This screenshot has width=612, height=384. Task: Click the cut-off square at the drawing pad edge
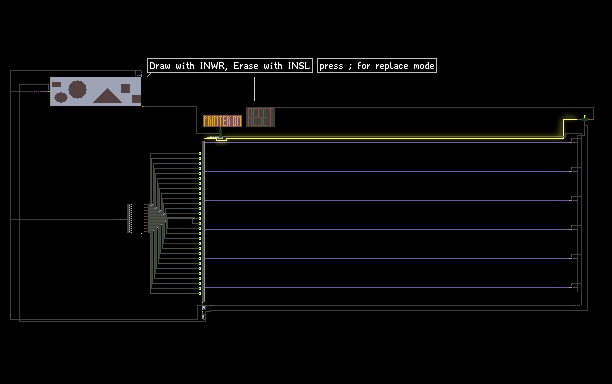(136, 99)
